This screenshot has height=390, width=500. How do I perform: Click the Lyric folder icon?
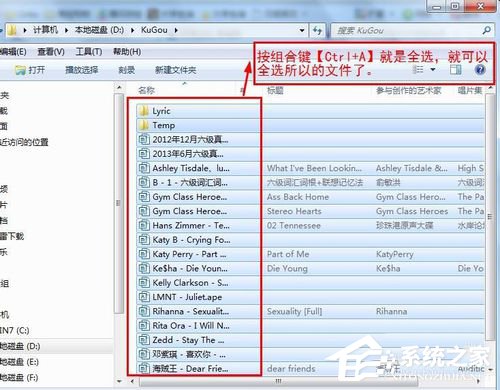(x=144, y=111)
